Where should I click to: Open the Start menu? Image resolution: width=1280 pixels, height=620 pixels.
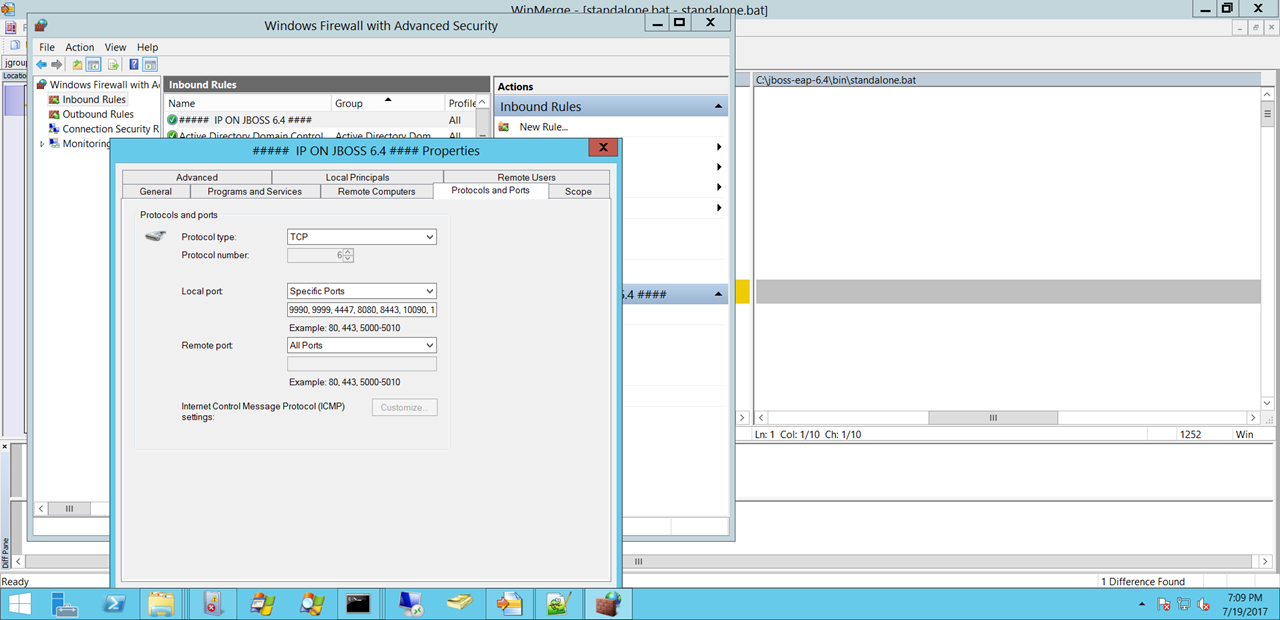[19, 604]
